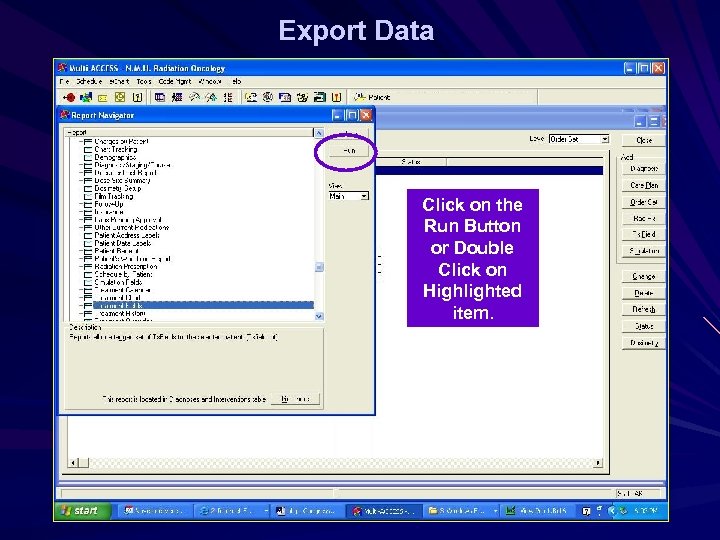720x540 pixels.
Task: Click the system tray clock
Action: coord(646,511)
